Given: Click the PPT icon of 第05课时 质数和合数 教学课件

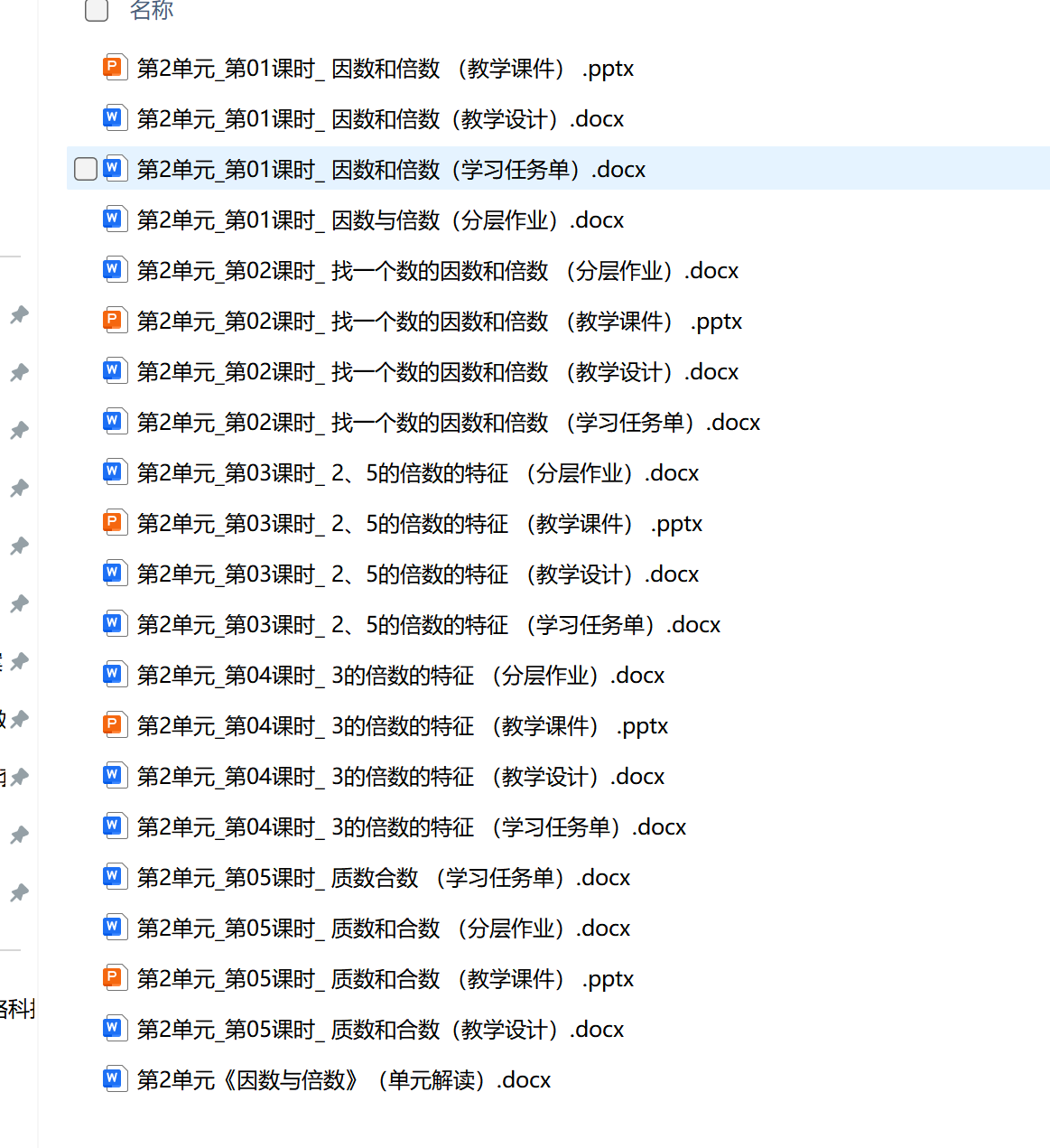Looking at the screenshot, I should point(113,977).
